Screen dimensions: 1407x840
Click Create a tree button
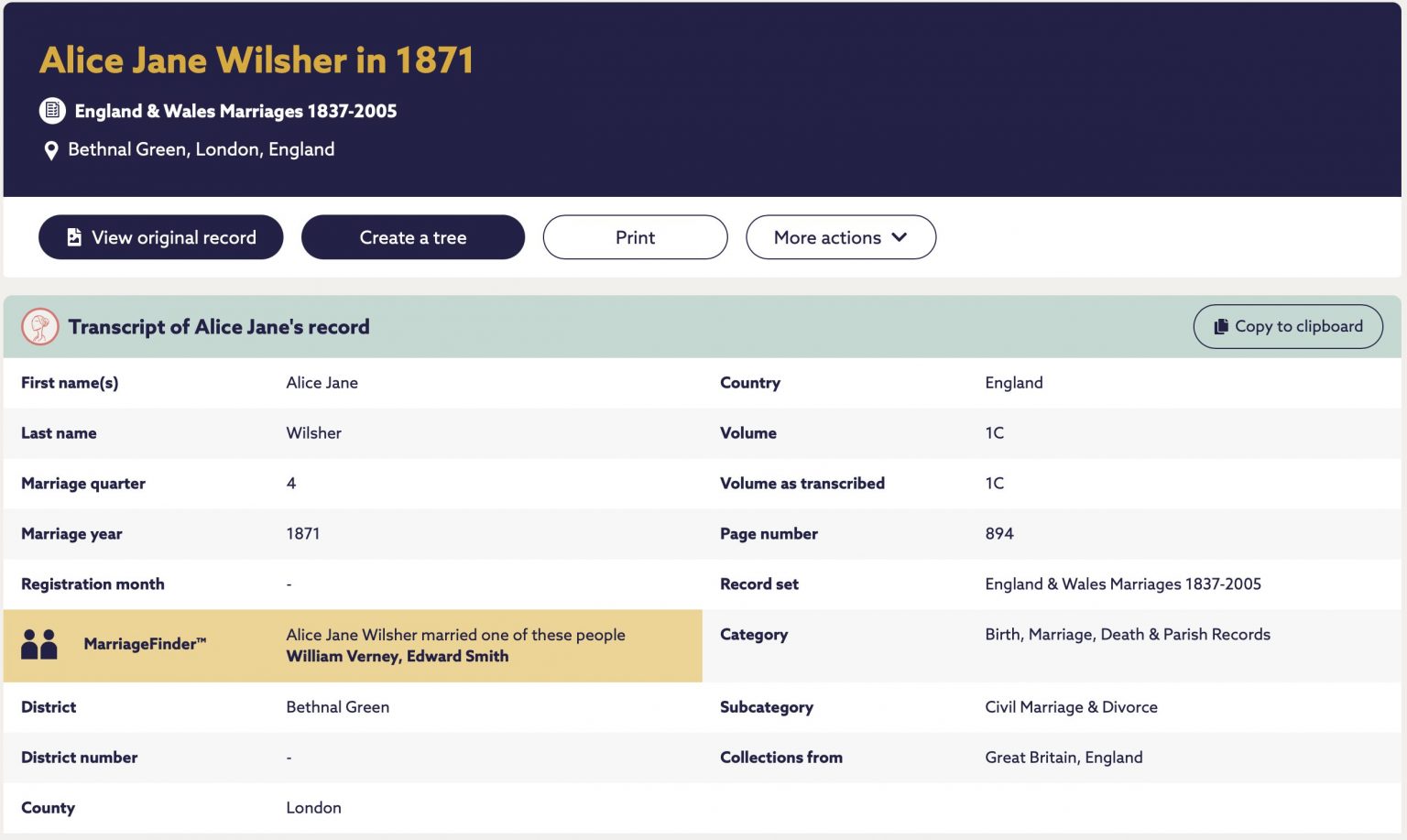point(413,237)
